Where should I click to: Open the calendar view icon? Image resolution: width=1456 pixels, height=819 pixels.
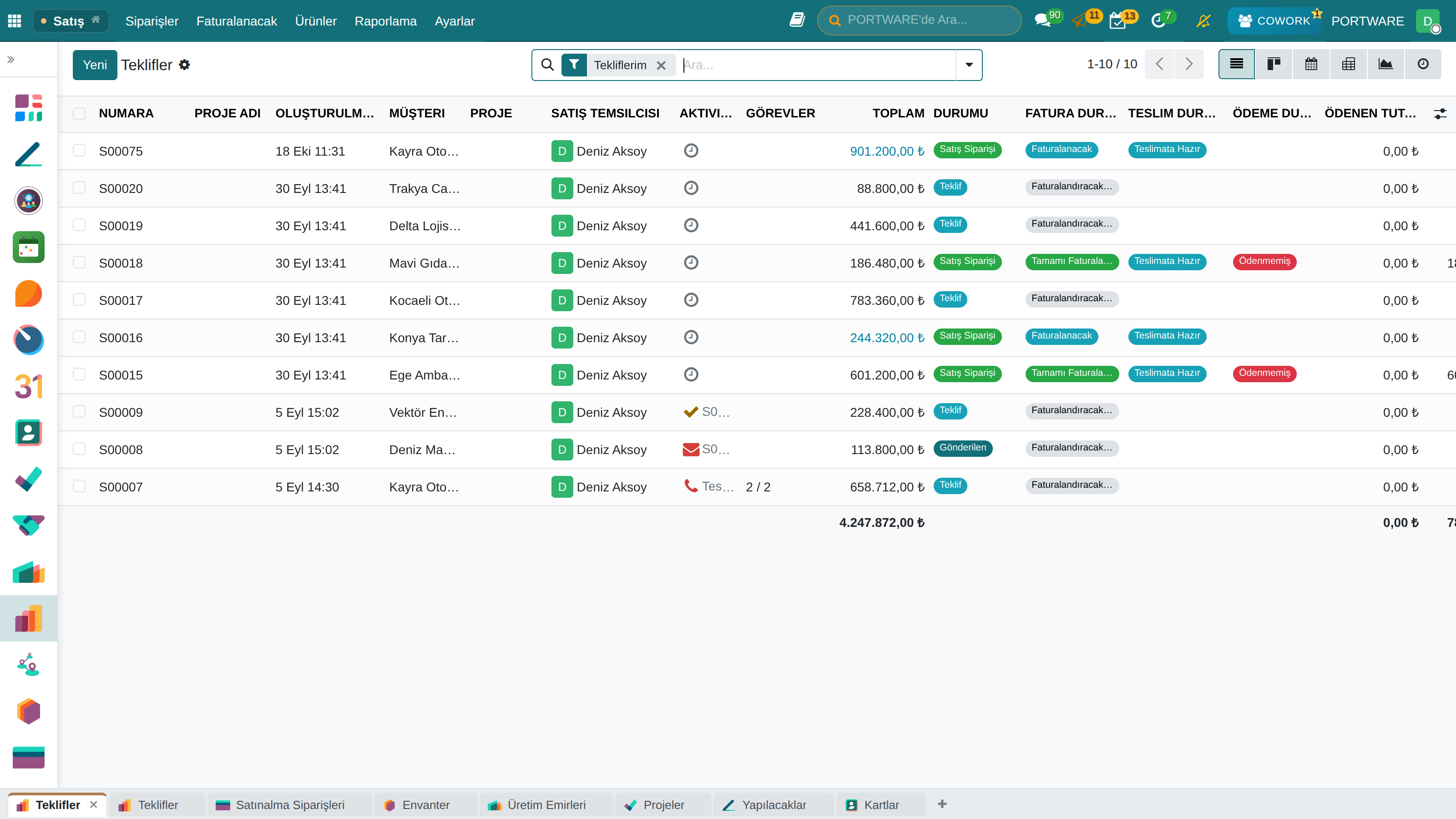1311,65
